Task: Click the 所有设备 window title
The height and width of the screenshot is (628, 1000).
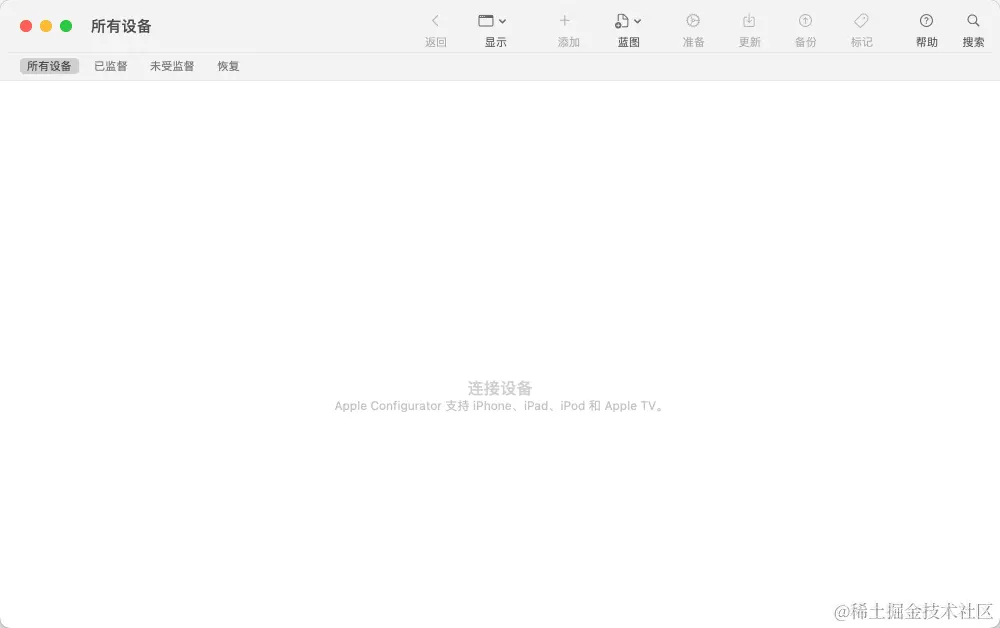Action: 121,26
